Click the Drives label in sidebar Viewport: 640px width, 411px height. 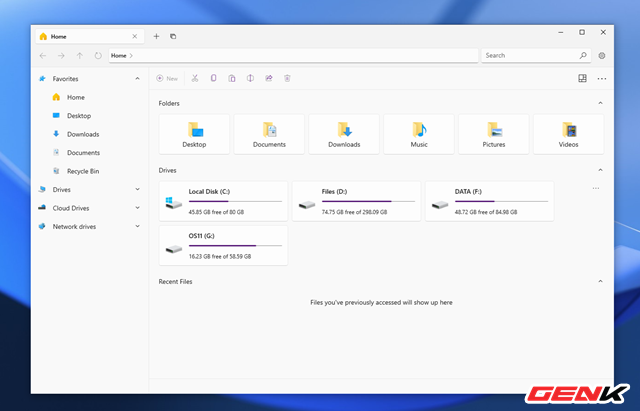[62, 189]
